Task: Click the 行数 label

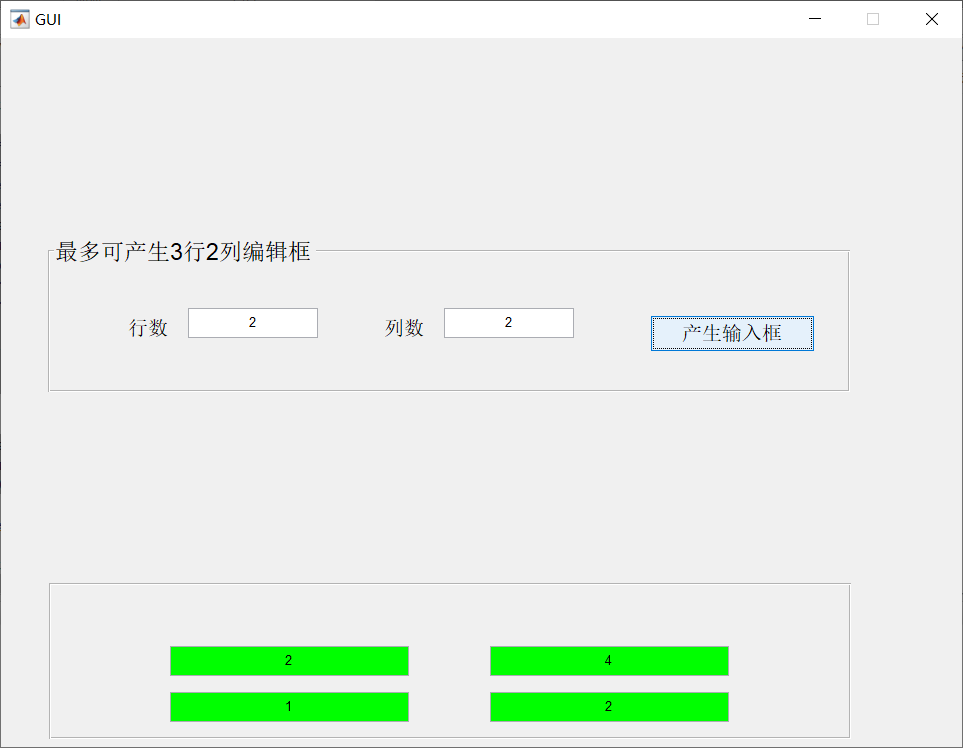Action: coord(148,327)
